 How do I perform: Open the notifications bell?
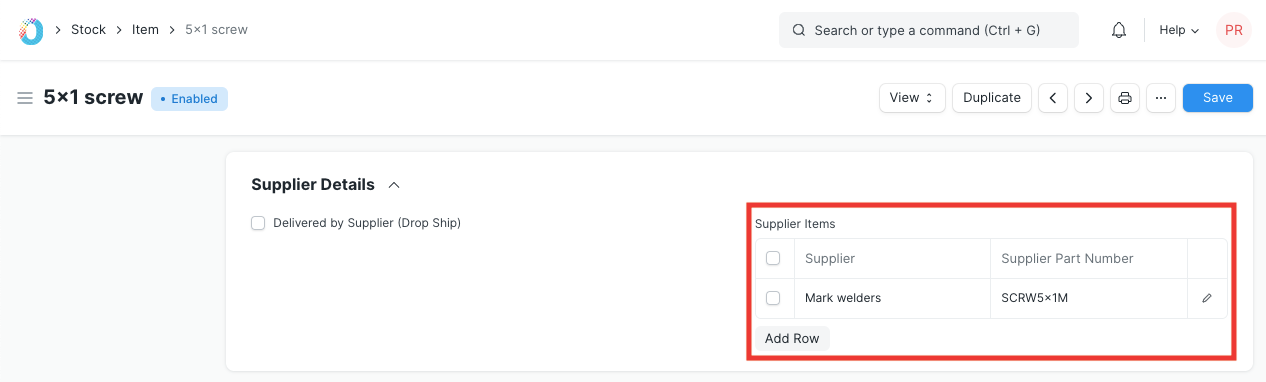[1119, 30]
